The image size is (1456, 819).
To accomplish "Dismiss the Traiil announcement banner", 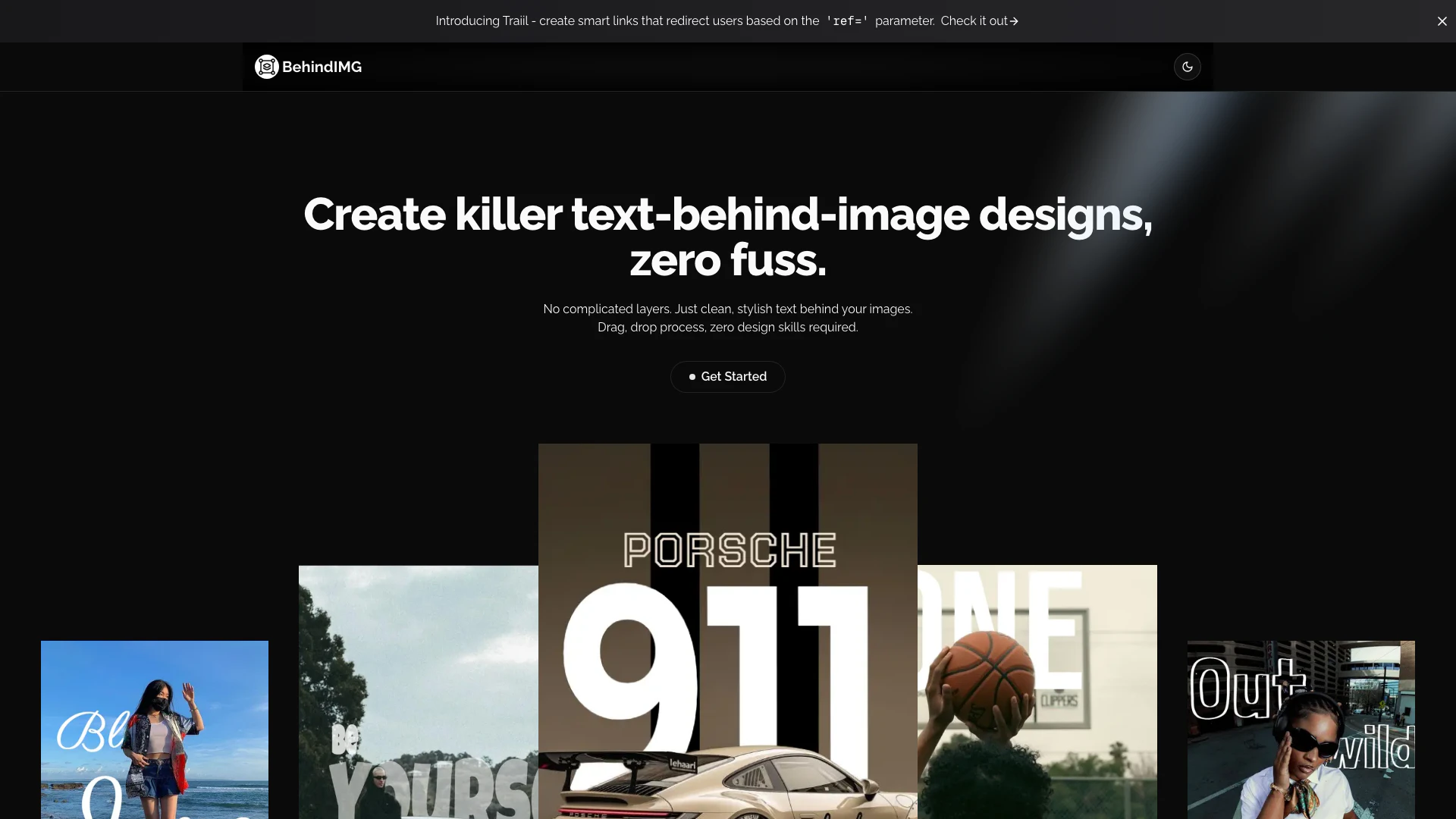I will (1442, 21).
